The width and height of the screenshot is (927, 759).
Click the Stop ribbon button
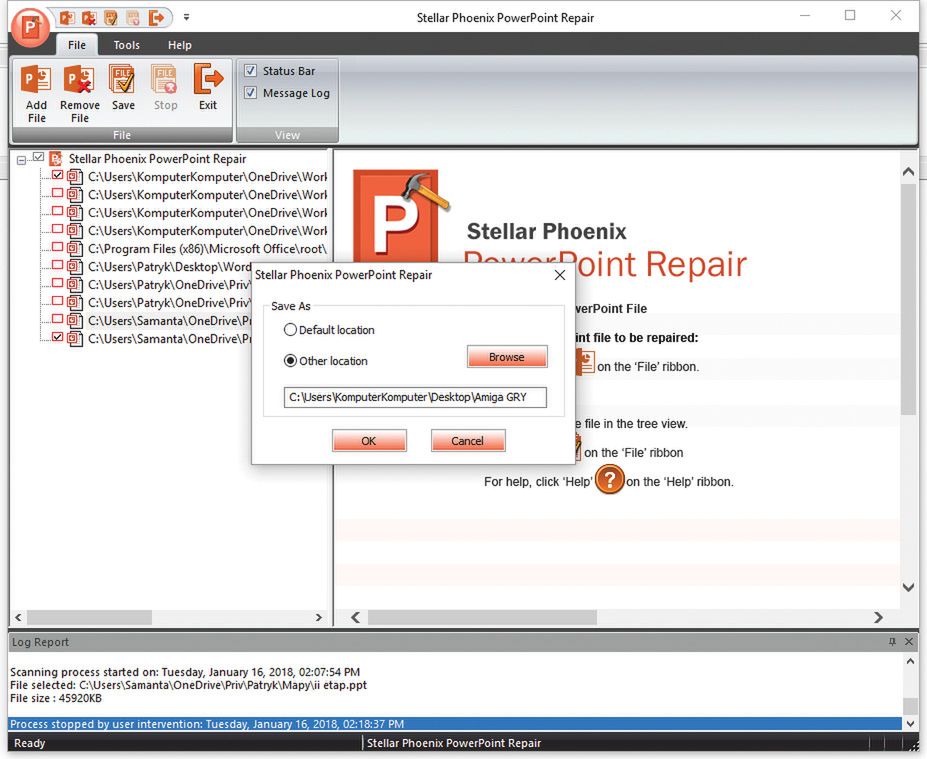(166, 87)
